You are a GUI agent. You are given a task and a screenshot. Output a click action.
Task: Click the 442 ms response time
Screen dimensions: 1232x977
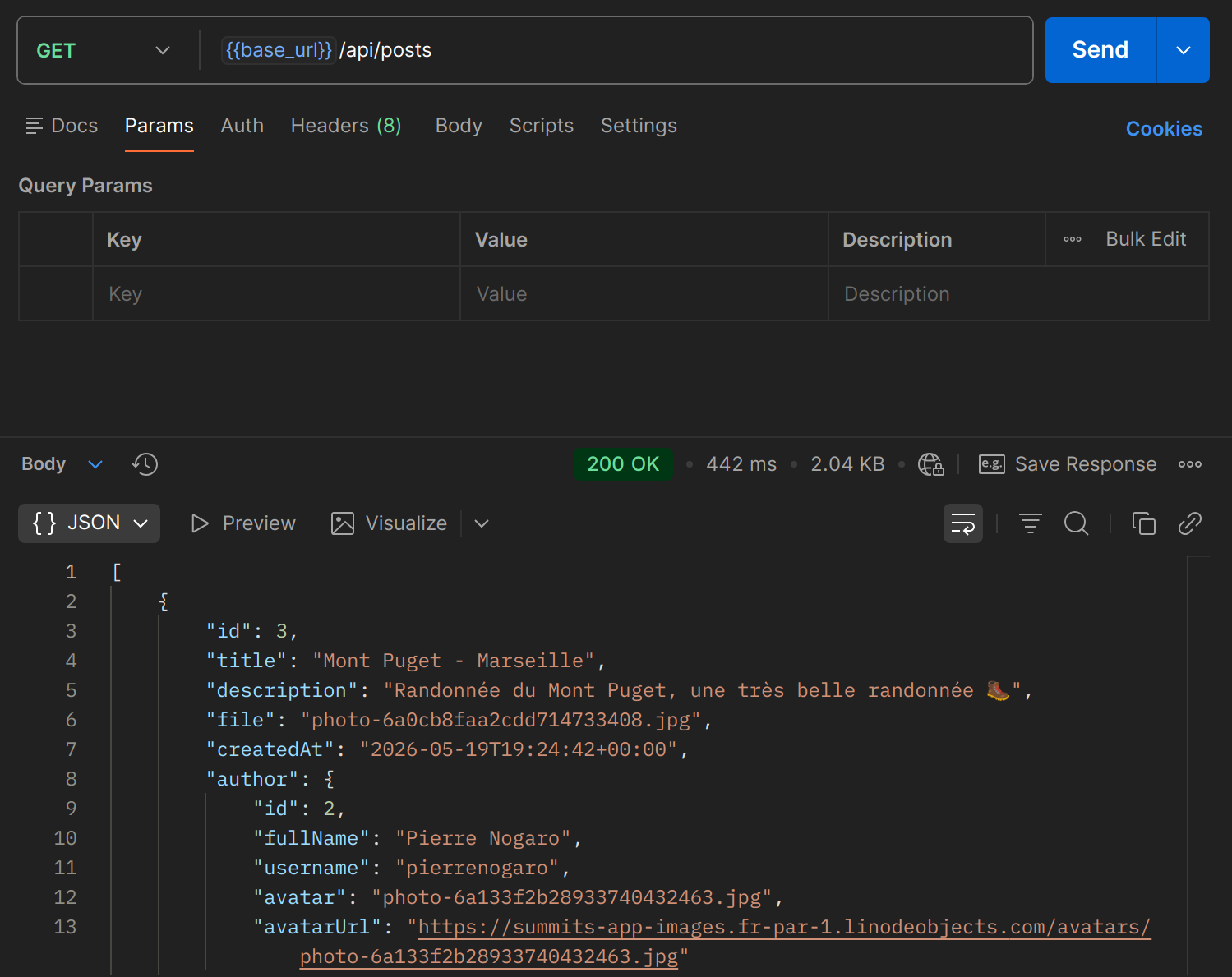click(x=741, y=464)
